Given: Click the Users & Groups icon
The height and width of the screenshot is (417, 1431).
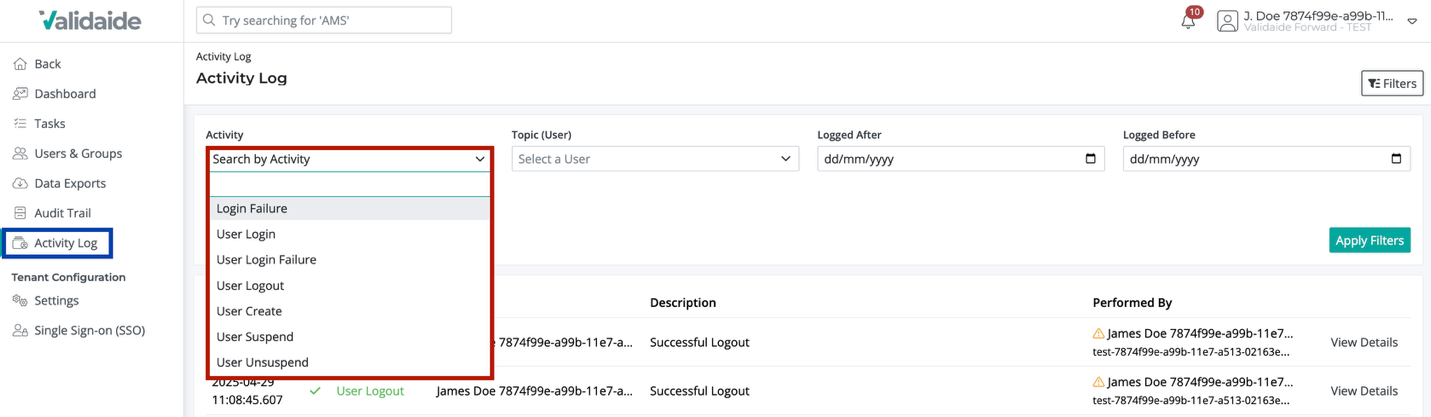Looking at the screenshot, I should point(20,154).
